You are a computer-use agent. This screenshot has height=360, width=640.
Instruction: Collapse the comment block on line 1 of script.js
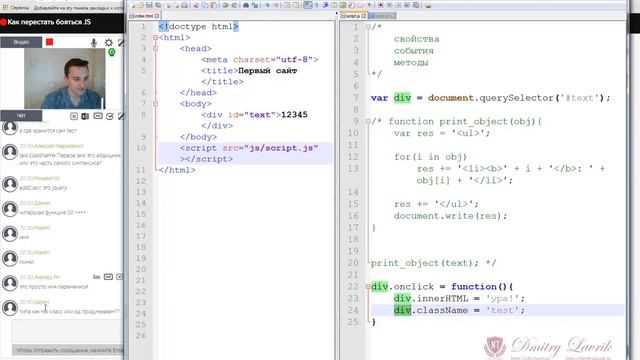click(x=368, y=27)
